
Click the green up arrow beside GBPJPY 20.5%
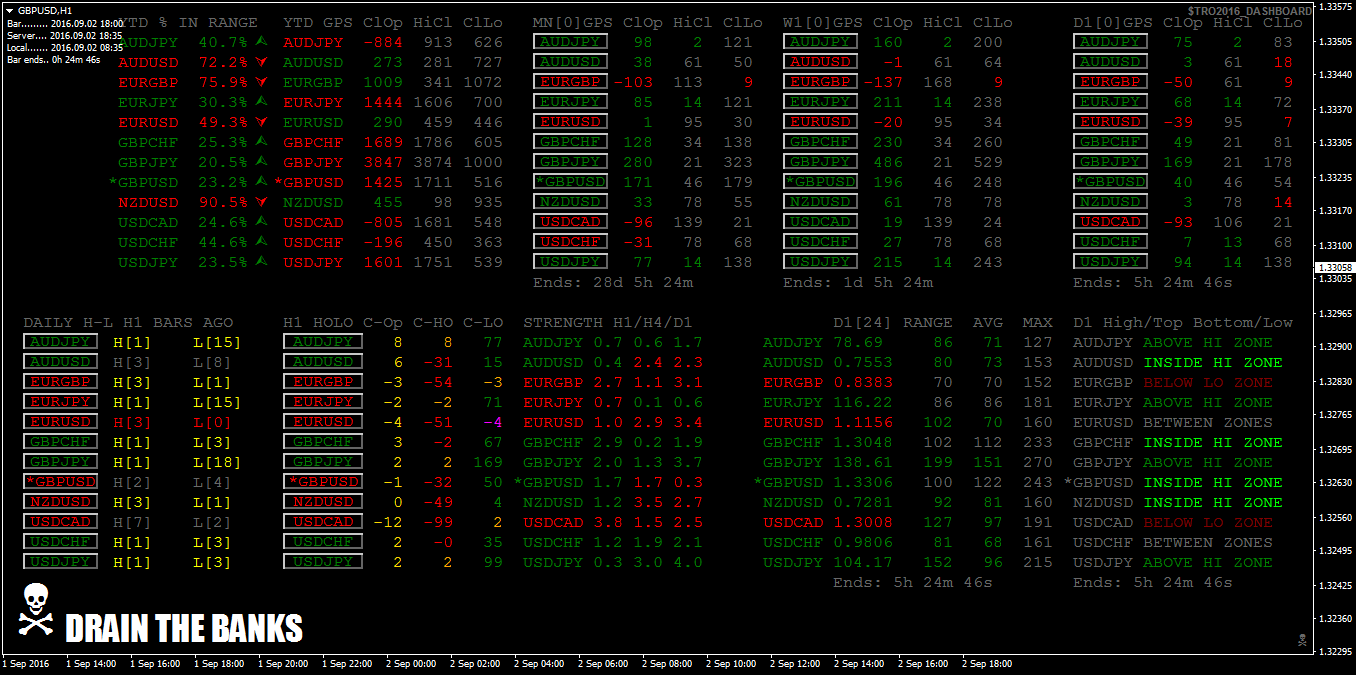point(262,161)
